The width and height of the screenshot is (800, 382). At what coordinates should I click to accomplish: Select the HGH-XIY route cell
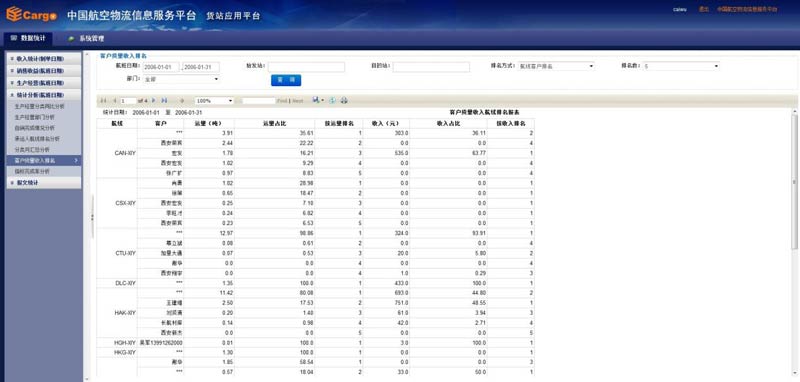coord(117,343)
